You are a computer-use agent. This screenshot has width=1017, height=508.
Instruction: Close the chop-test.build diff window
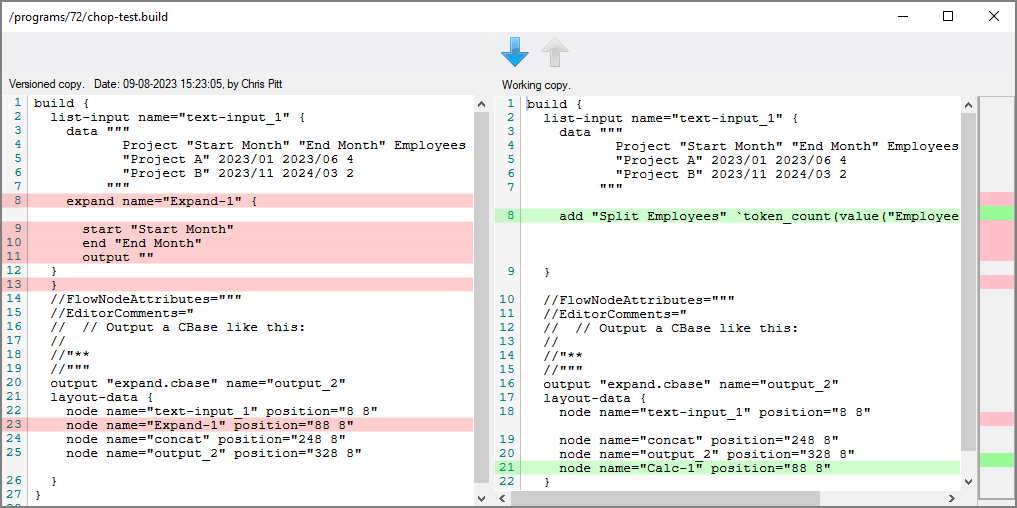993,16
